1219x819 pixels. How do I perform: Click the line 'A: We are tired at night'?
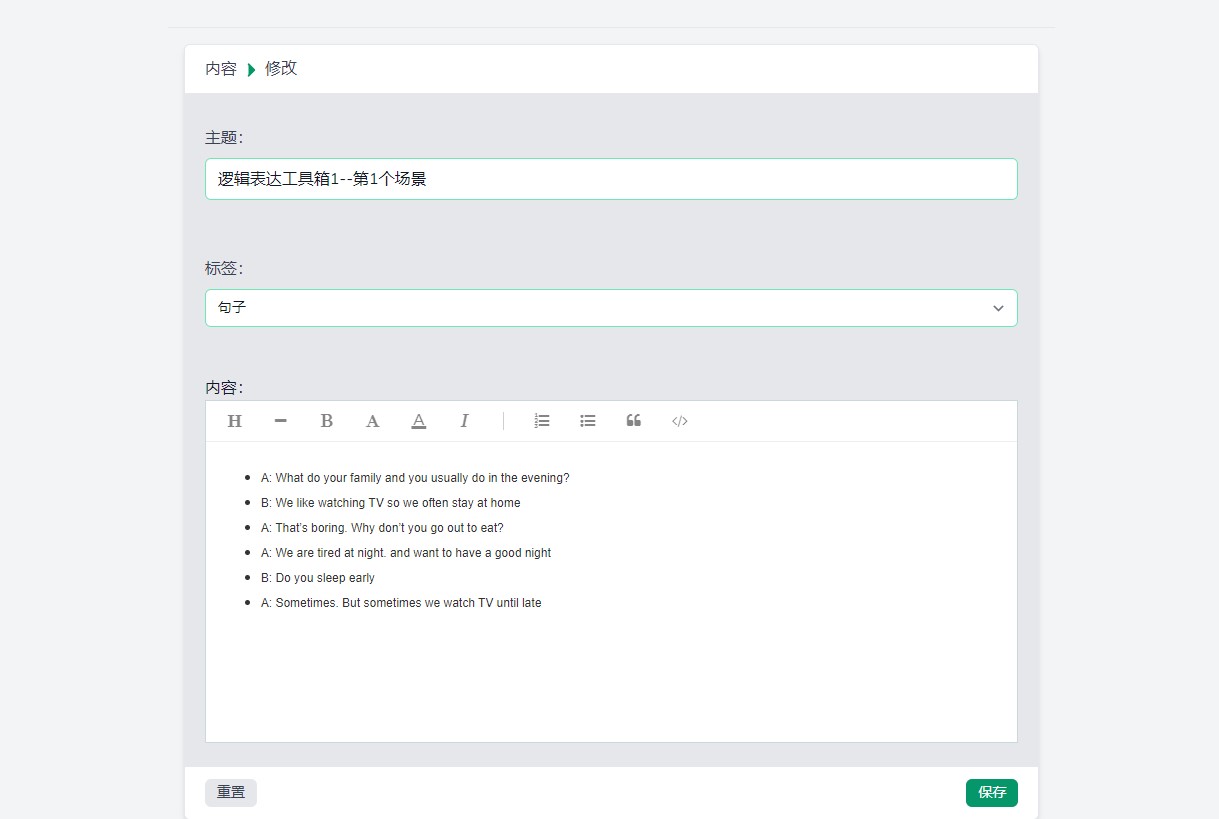click(406, 553)
